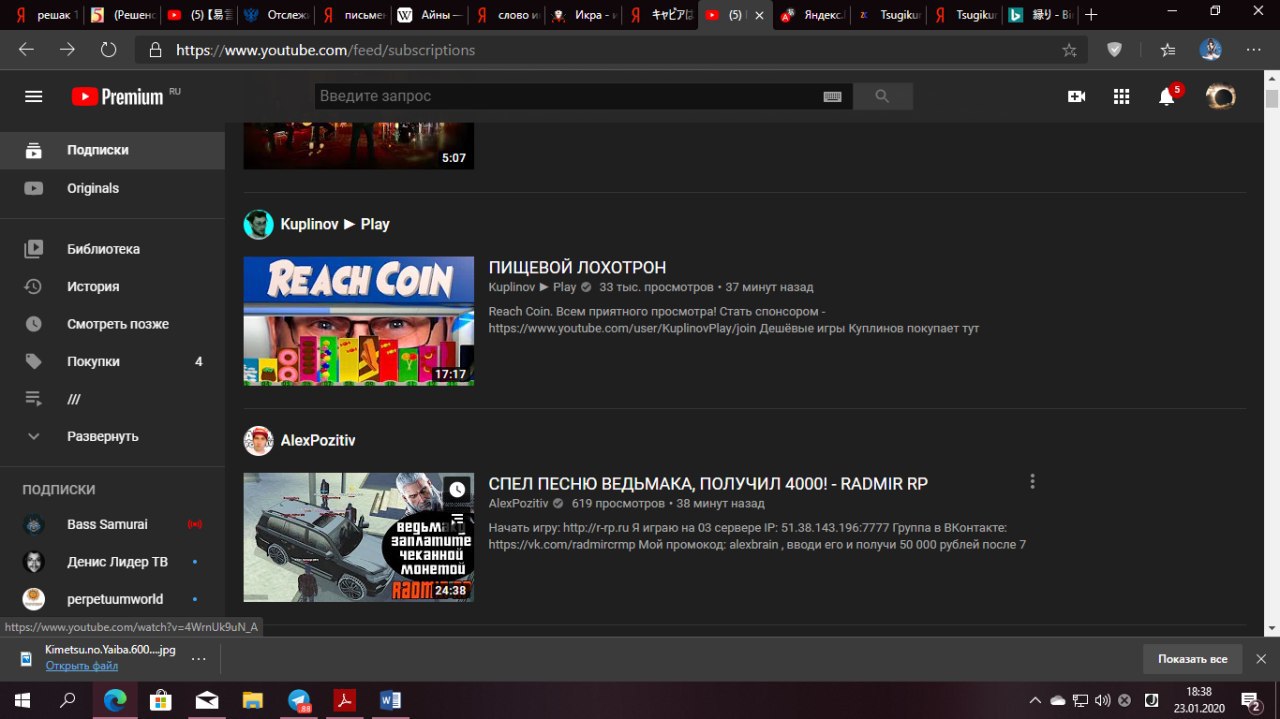1280x719 pixels.
Task: Close the active YouTube browser tab
Action: pyautogui.click(x=760, y=15)
